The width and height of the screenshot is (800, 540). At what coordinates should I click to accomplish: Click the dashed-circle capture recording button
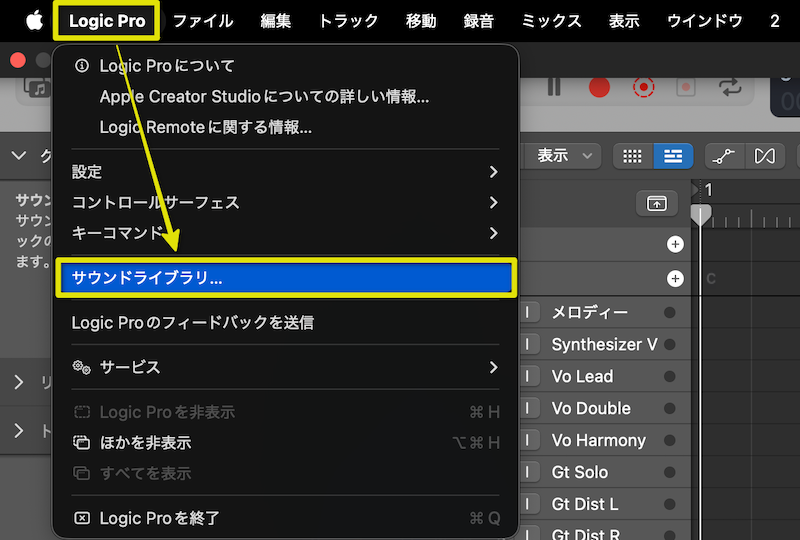643,87
